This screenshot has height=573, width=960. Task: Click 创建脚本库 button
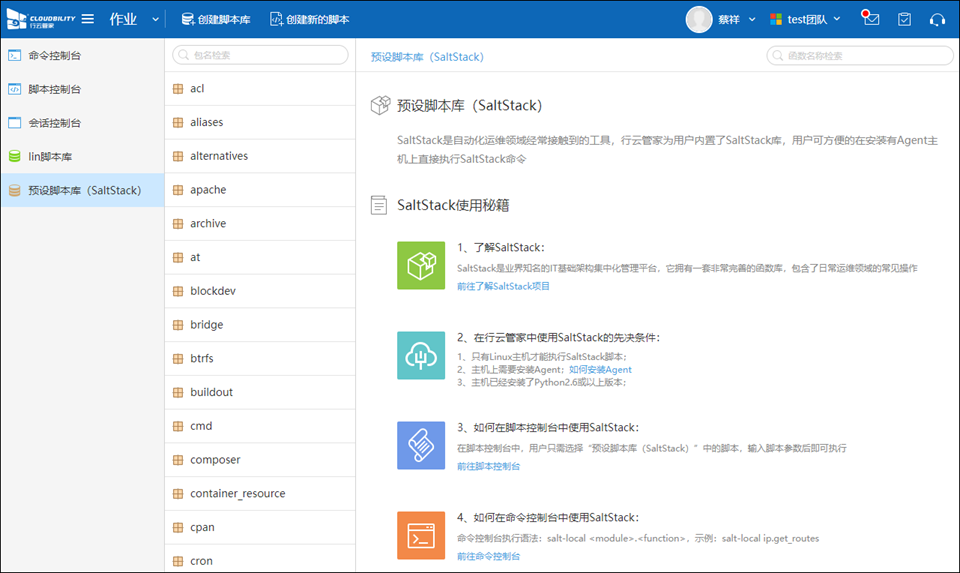216,20
